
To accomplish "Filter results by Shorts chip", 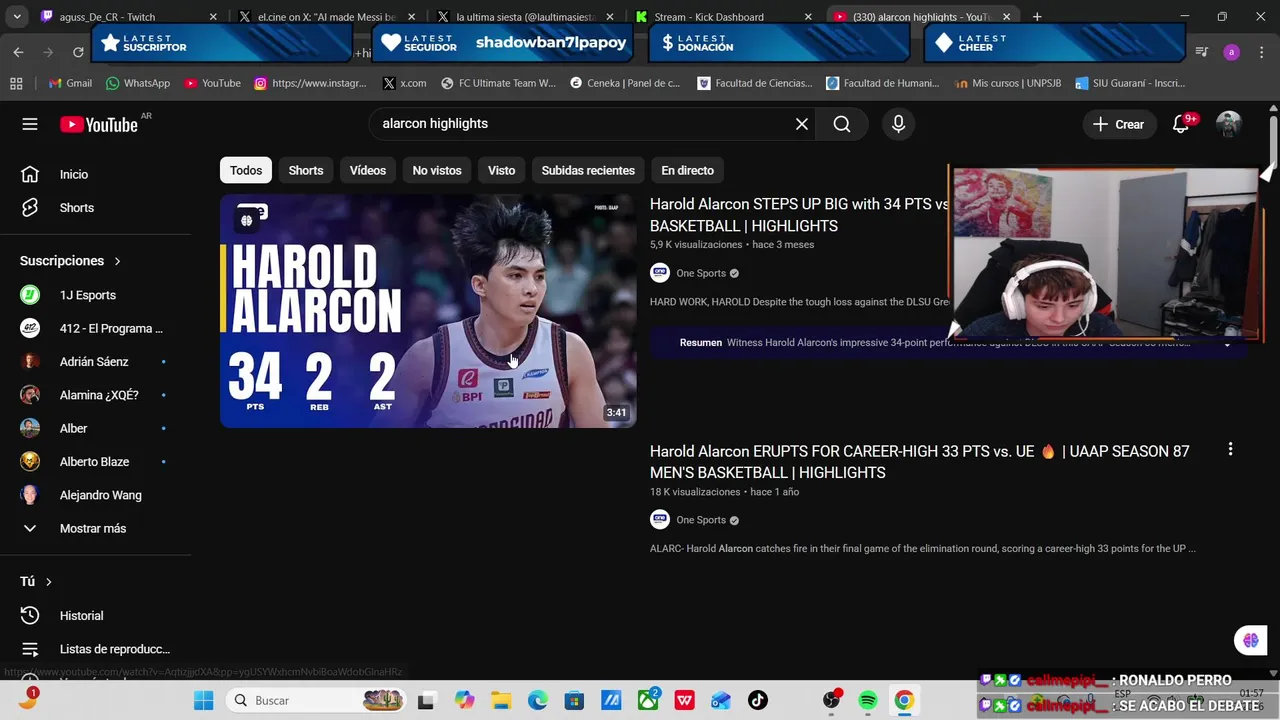I will click(306, 170).
